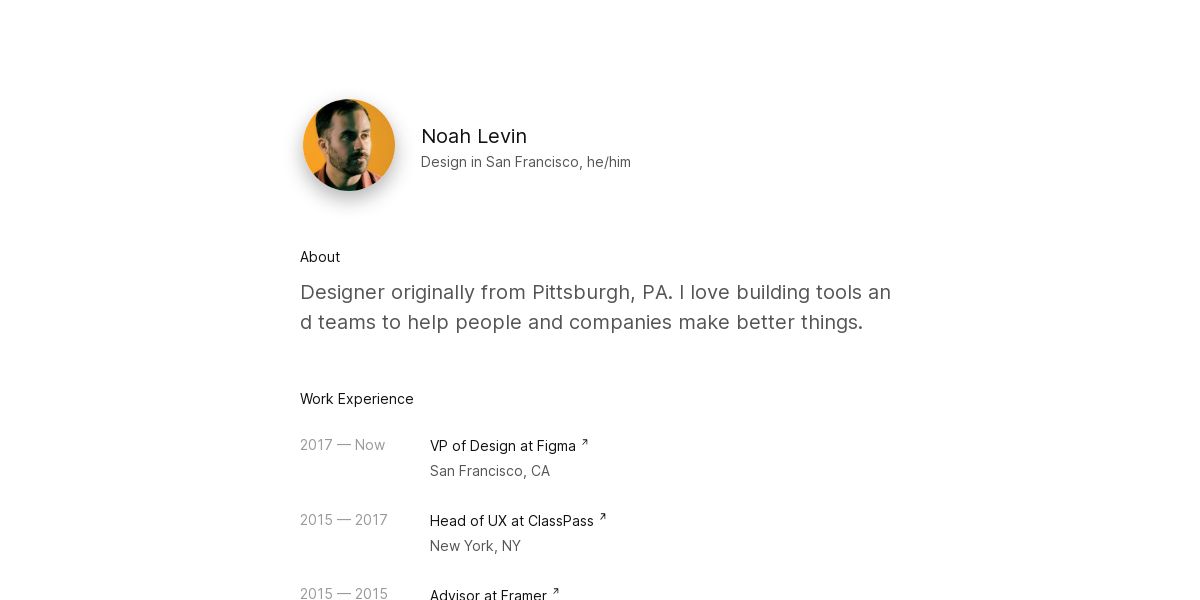1200x600 pixels.
Task: Click Noah Levin's circular profile photo
Action: (x=349, y=145)
